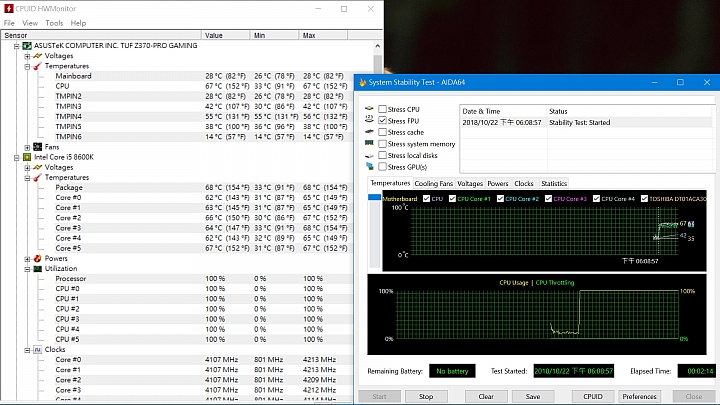
Task: Enable the Stress local disks checkbox
Action: 382,155
